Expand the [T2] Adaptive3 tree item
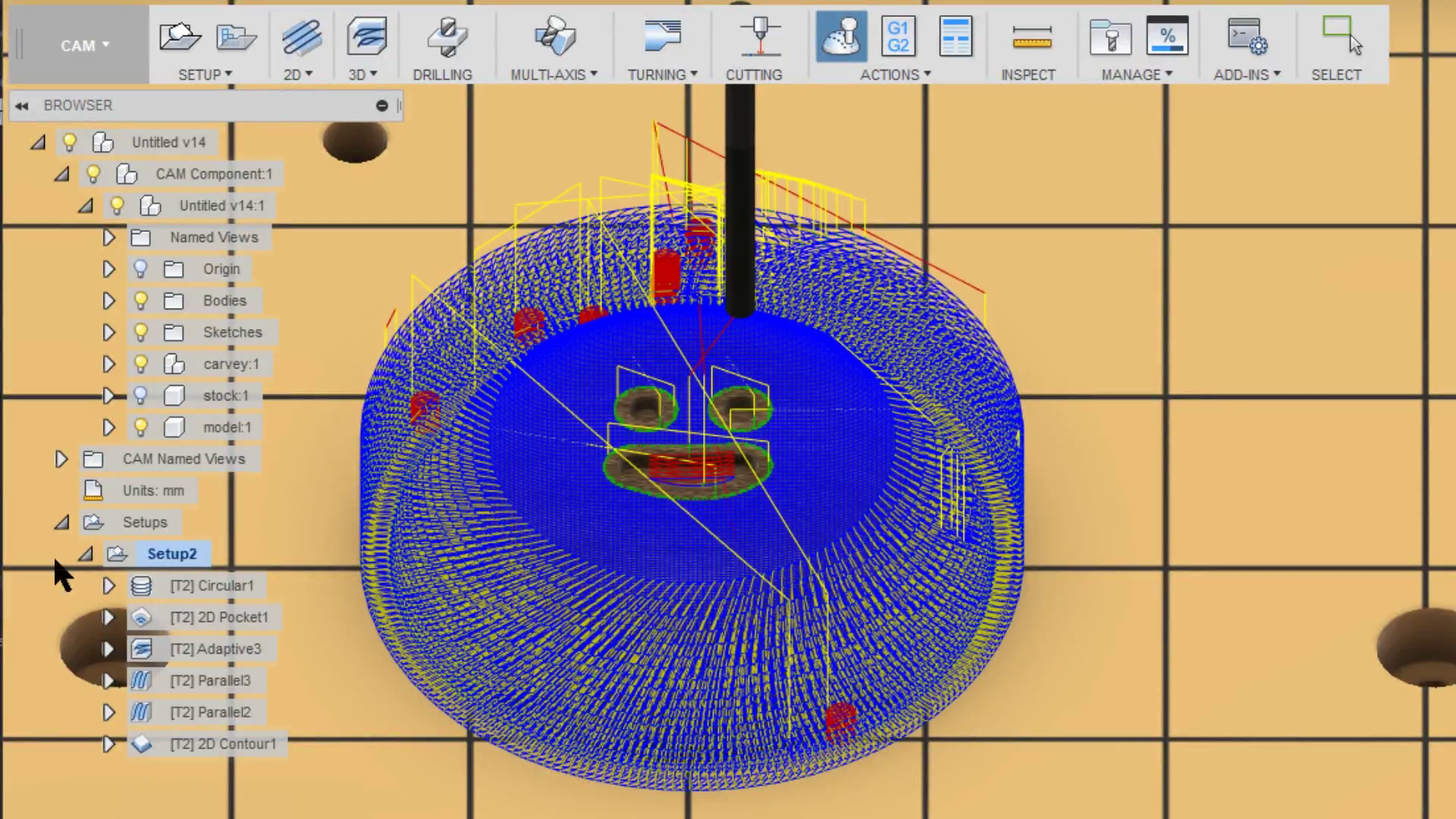 [108, 649]
